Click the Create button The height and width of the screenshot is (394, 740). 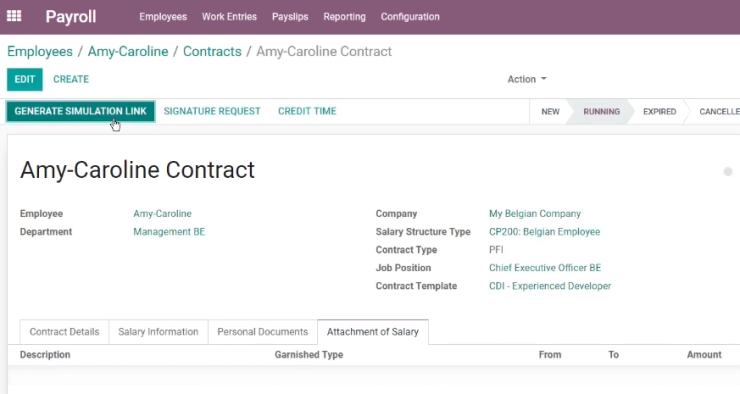[71, 79]
